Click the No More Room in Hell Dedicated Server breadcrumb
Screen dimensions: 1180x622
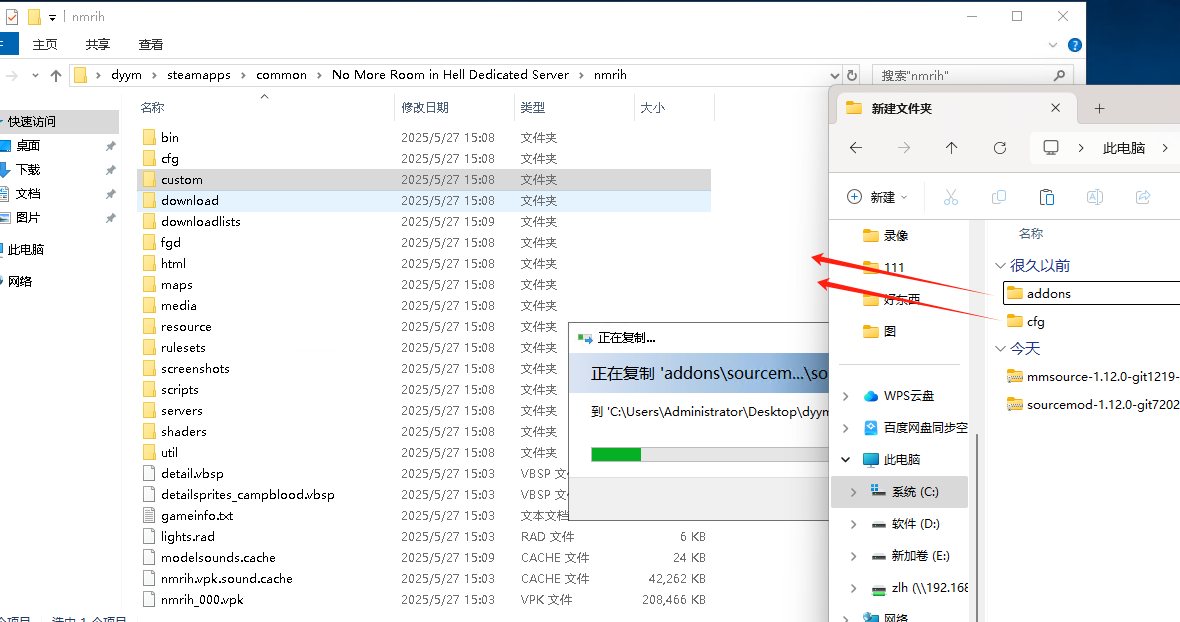[x=450, y=75]
